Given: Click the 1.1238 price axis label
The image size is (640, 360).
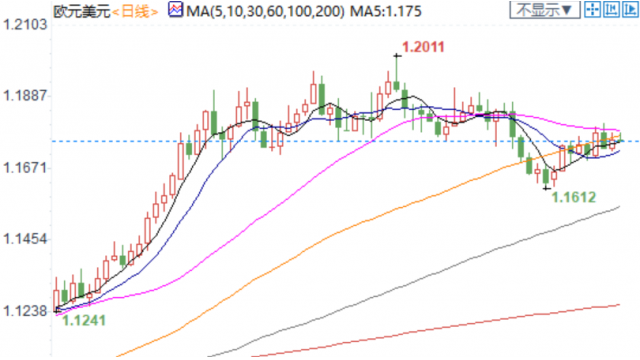Looking at the screenshot, I should pos(25,311).
